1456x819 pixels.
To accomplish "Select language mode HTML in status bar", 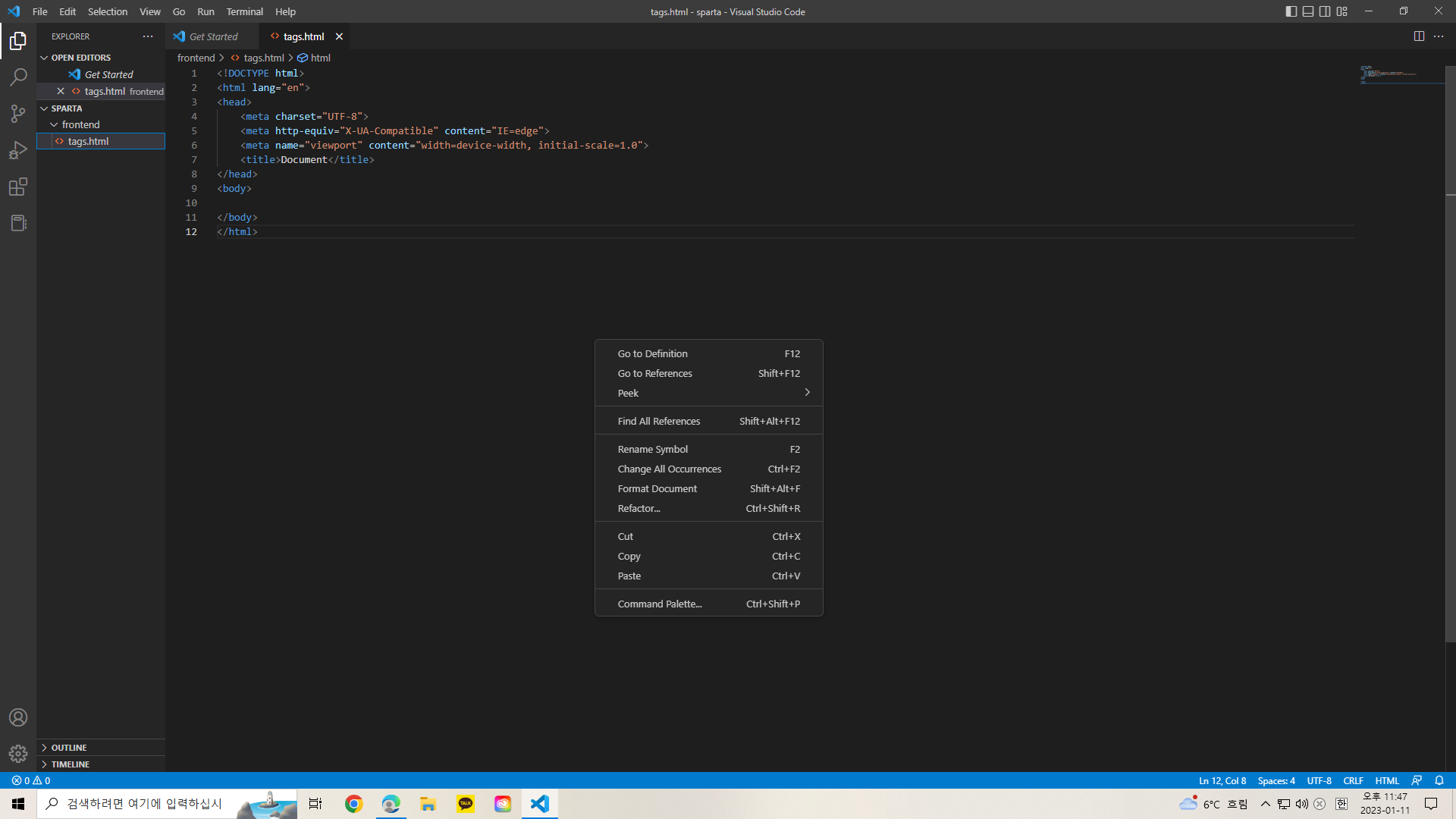I will tap(1387, 780).
